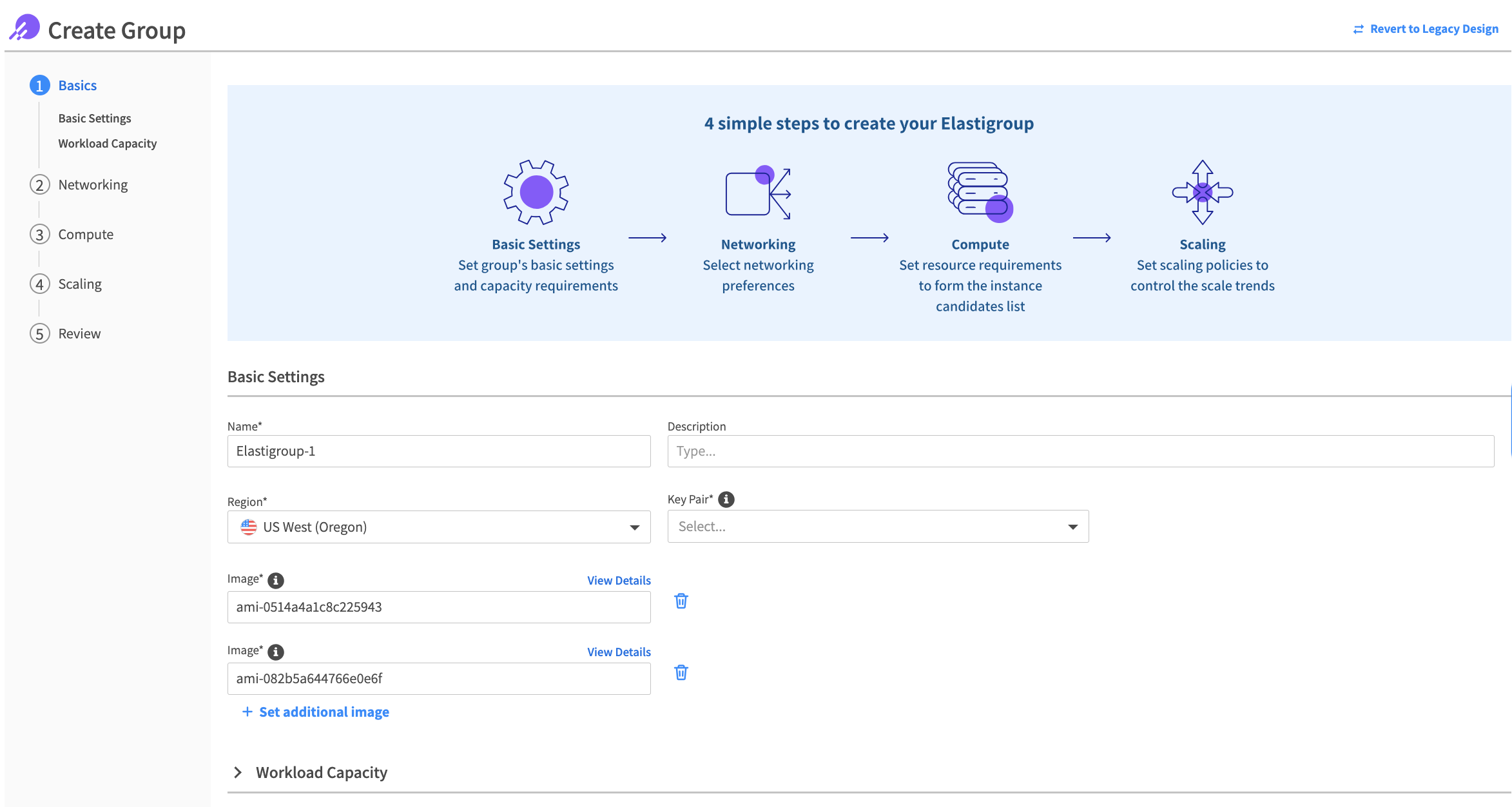The width and height of the screenshot is (1512, 807).
Task: Click into the Description text field
Action: 1080,451
